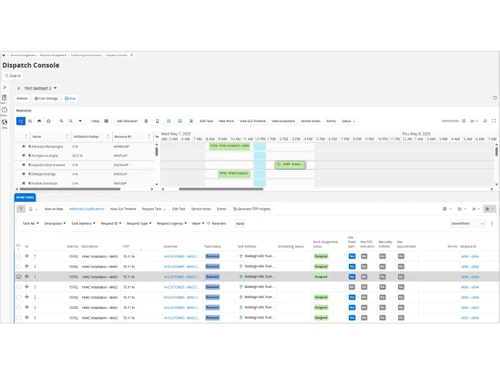Image resolution: width=500 pixels, height=375 pixels.
Task: Open Additional Qualifications link
Action: pyautogui.click(x=86, y=209)
